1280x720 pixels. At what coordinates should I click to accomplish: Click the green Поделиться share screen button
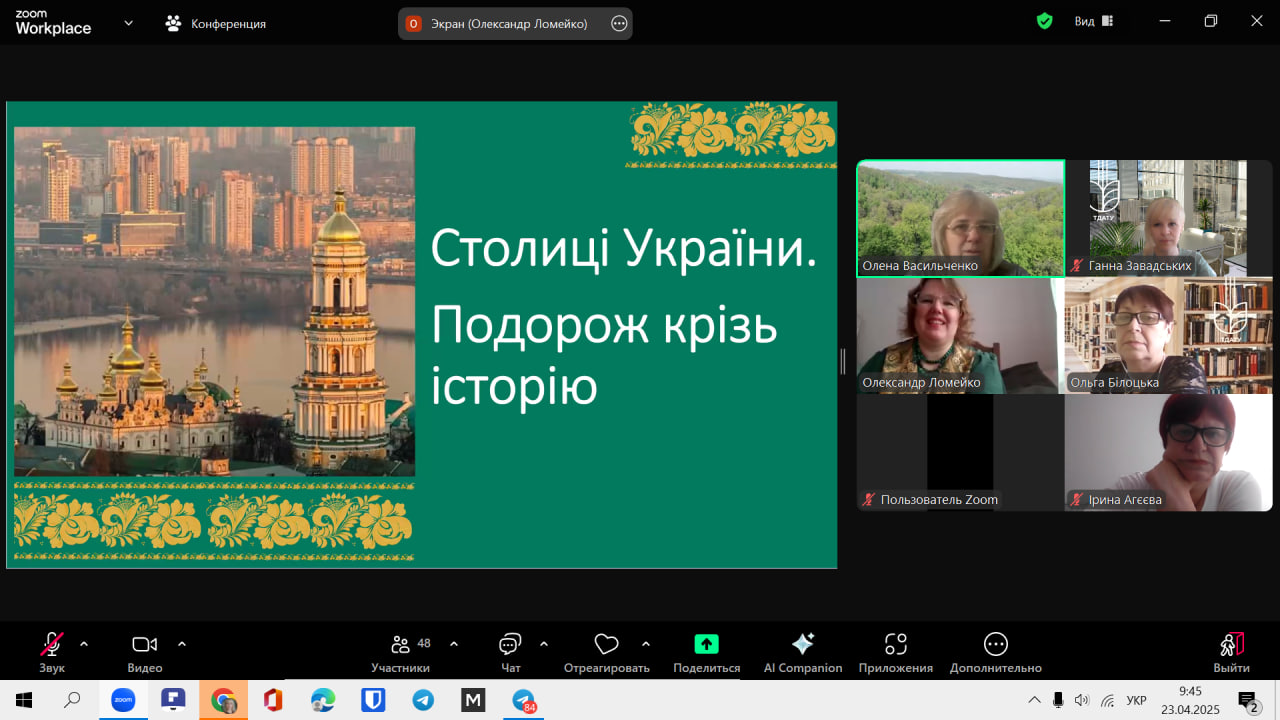click(x=706, y=645)
